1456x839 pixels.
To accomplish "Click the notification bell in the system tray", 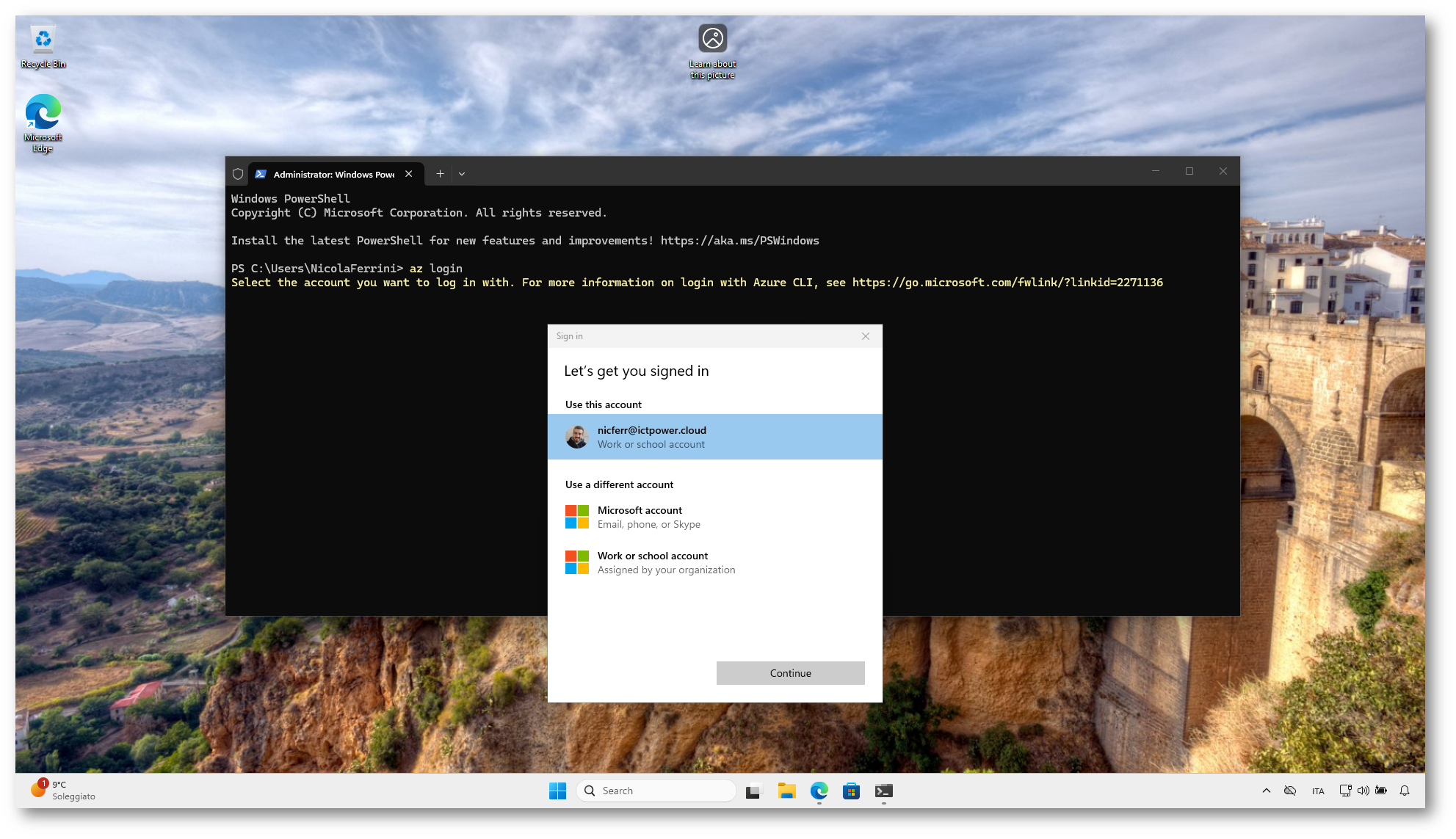I will [1404, 791].
